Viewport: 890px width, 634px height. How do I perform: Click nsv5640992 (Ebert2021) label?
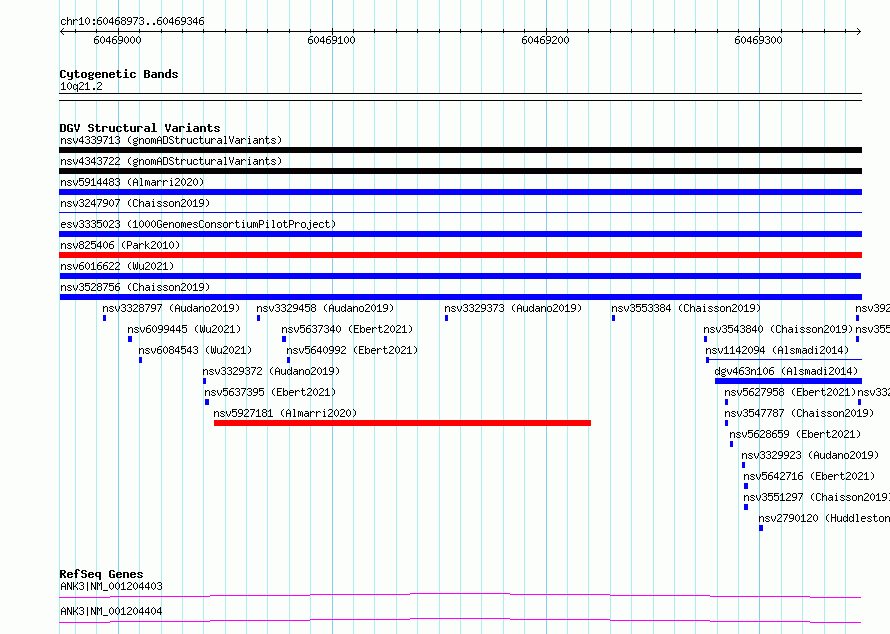point(352,350)
